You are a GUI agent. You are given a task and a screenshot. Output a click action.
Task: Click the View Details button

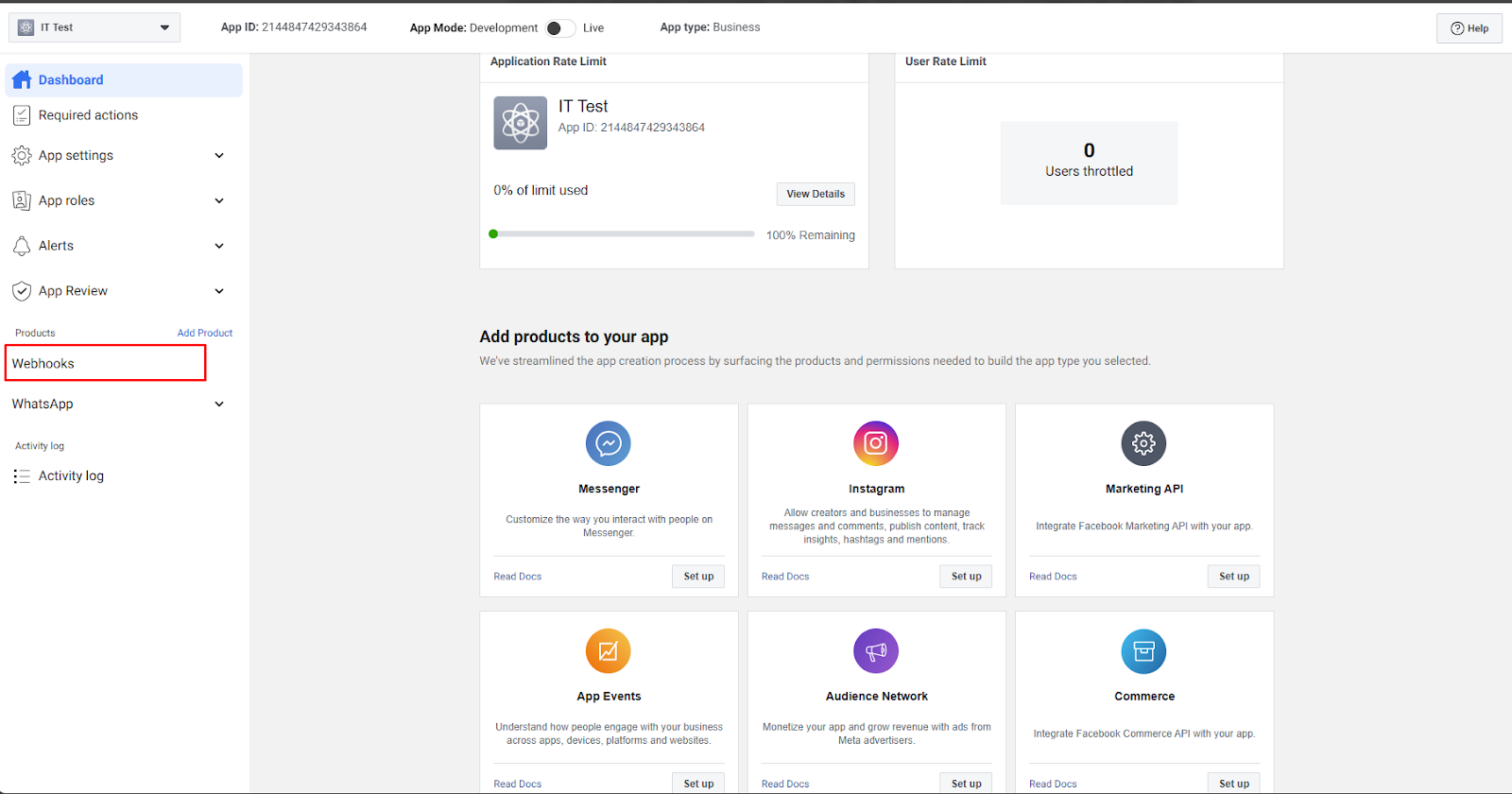click(x=816, y=194)
